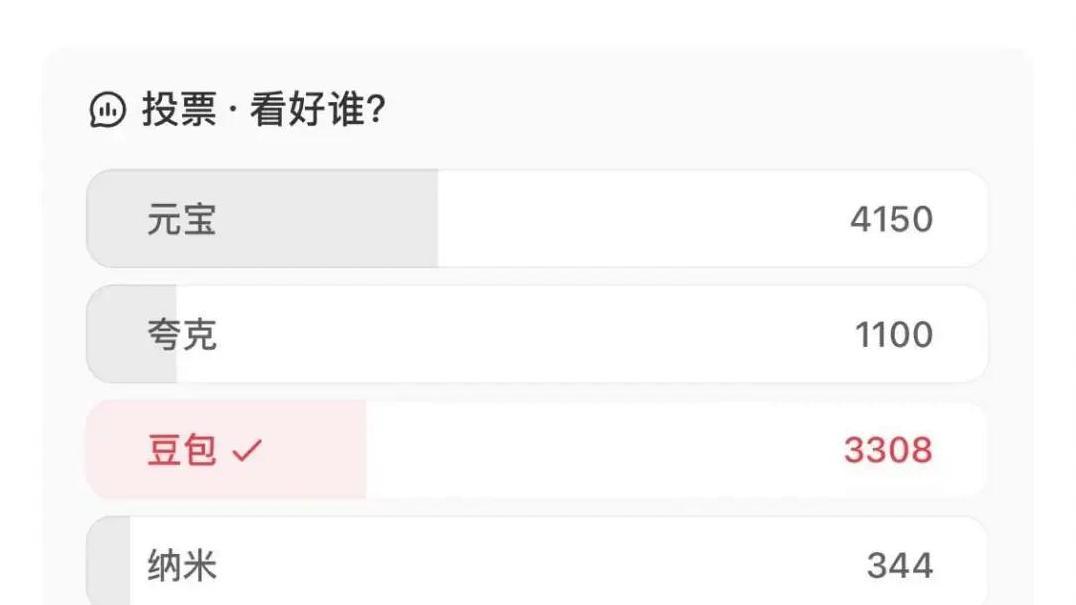Click the 看好谁? question text
The width and height of the screenshot is (1076, 605).
tap(317, 110)
